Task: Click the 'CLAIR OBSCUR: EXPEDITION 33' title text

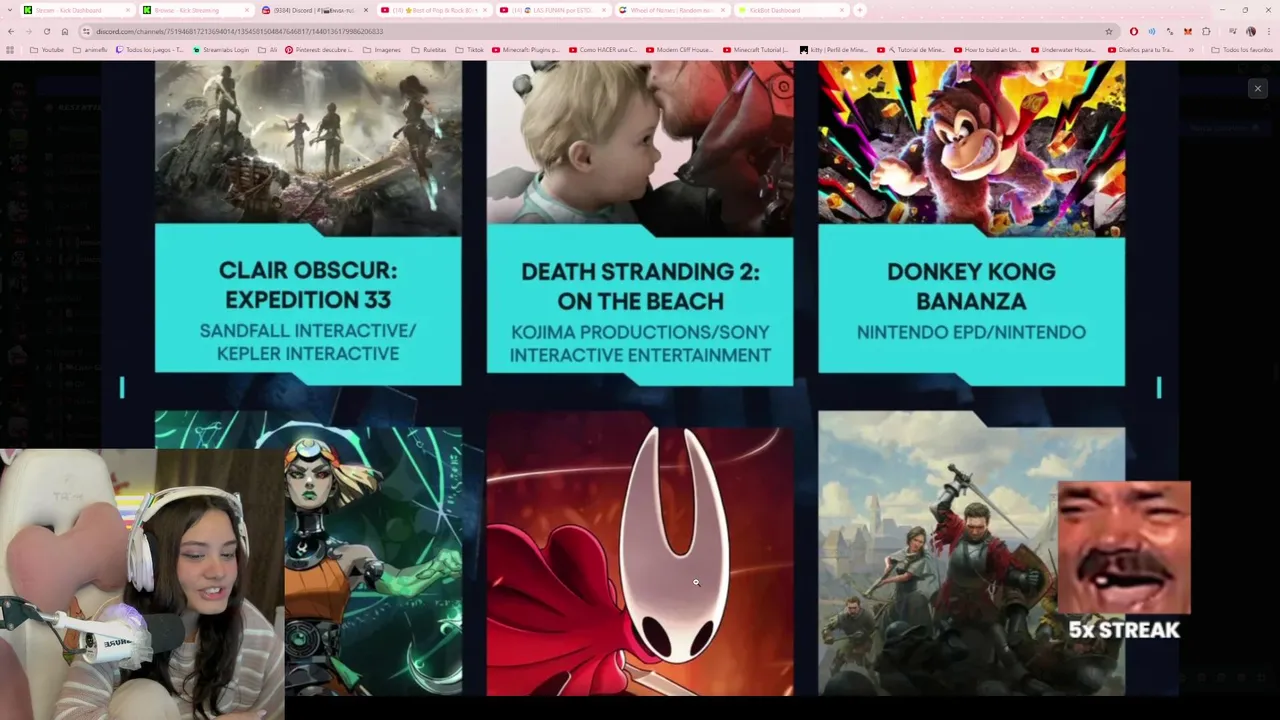Action: click(308, 285)
